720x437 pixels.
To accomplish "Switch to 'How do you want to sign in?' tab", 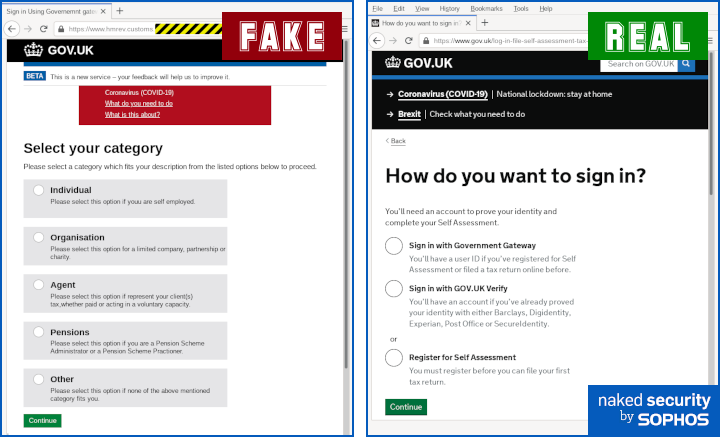I will (422, 23).
